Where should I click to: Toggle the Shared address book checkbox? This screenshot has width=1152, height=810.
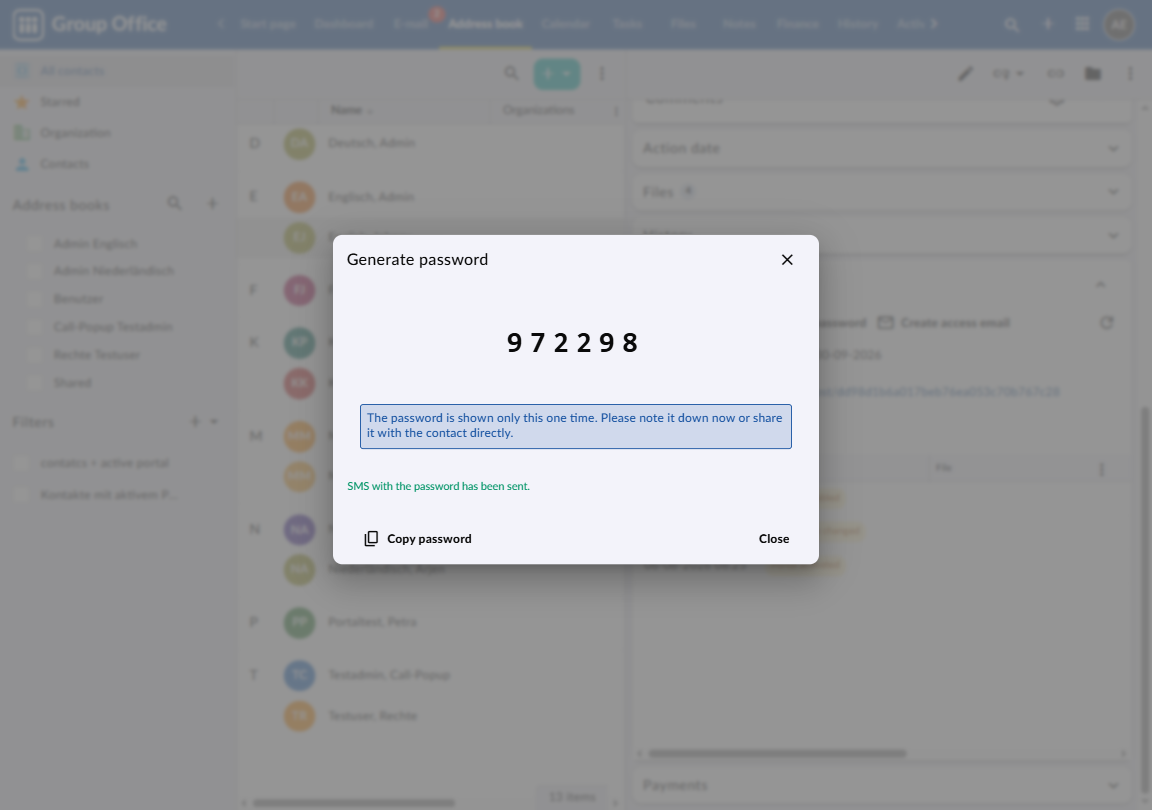pos(35,383)
